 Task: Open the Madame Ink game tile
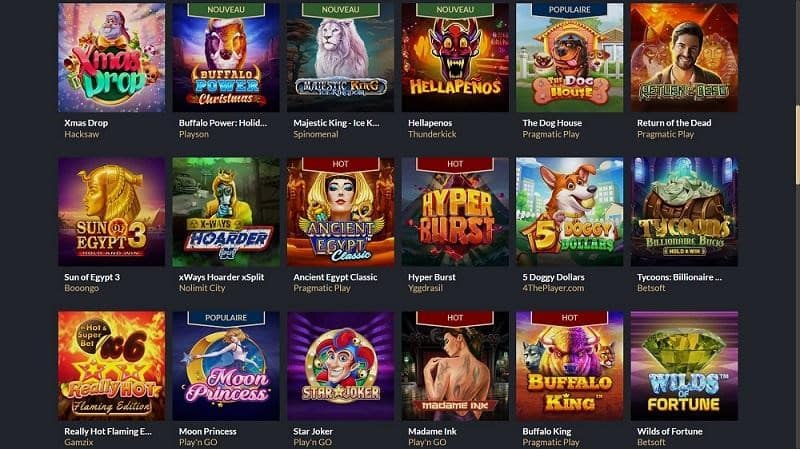click(x=455, y=366)
